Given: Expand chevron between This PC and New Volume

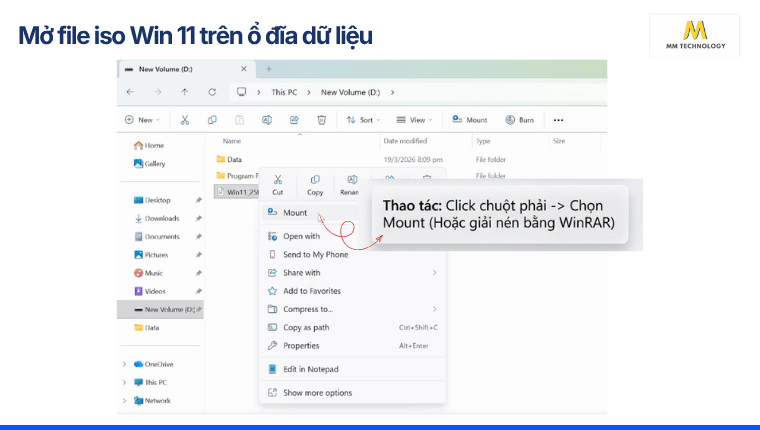Looking at the screenshot, I should 309,92.
